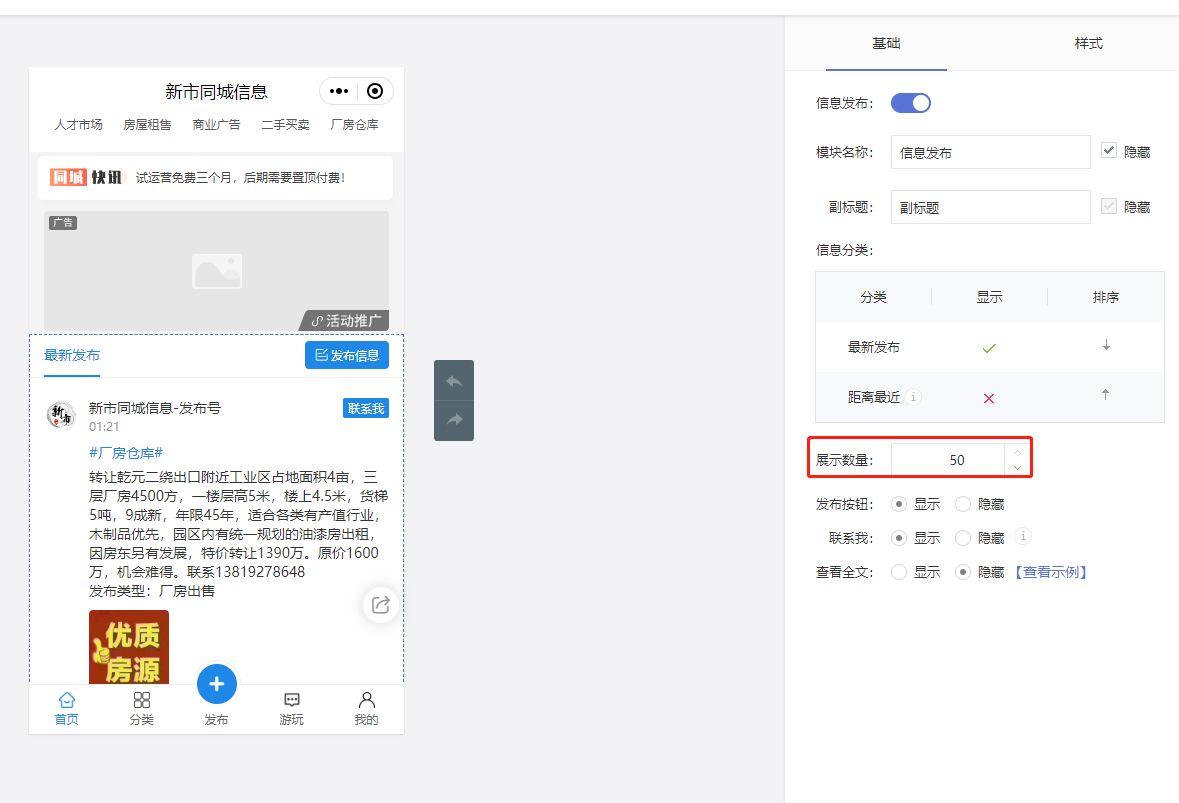The height and width of the screenshot is (803, 1179).
Task: Select 隐藏 radio for 发布按钮
Action: point(962,504)
